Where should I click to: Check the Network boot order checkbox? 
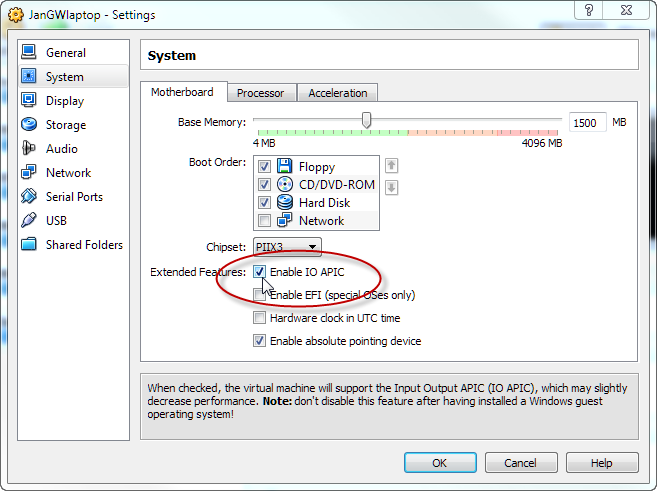pyautogui.click(x=265, y=221)
